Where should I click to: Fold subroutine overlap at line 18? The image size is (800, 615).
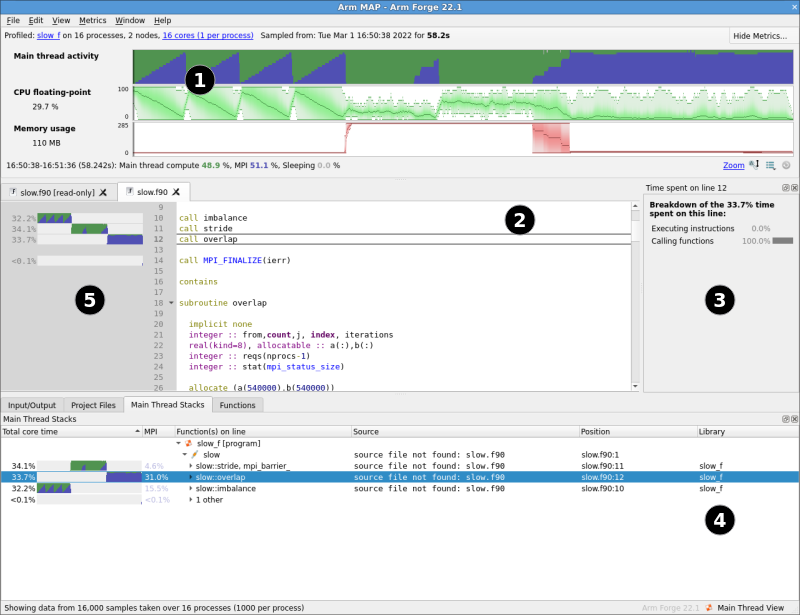tap(171, 303)
